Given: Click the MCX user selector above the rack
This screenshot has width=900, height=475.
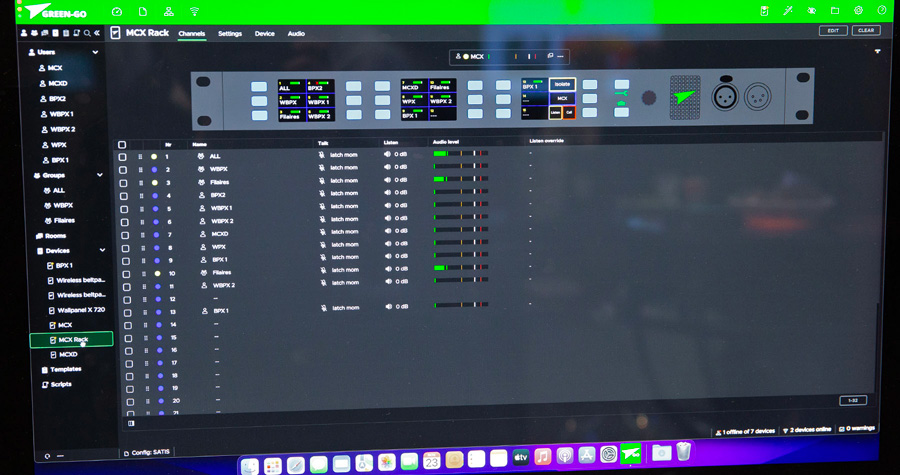Looking at the screenshot, I should (509, 57).
